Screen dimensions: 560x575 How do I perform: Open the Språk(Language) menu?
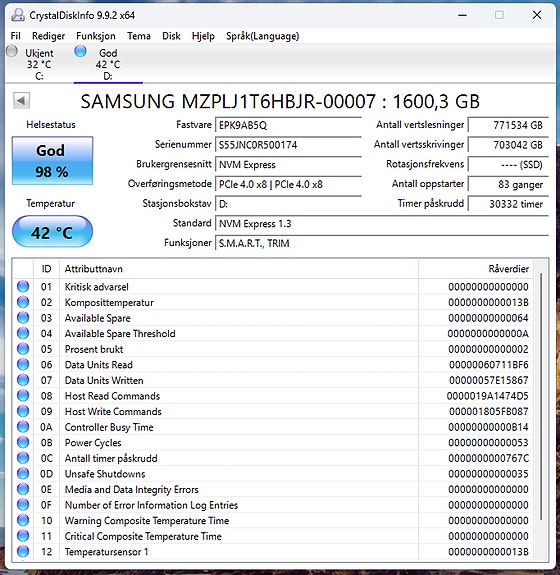click(x=263, y=36)
